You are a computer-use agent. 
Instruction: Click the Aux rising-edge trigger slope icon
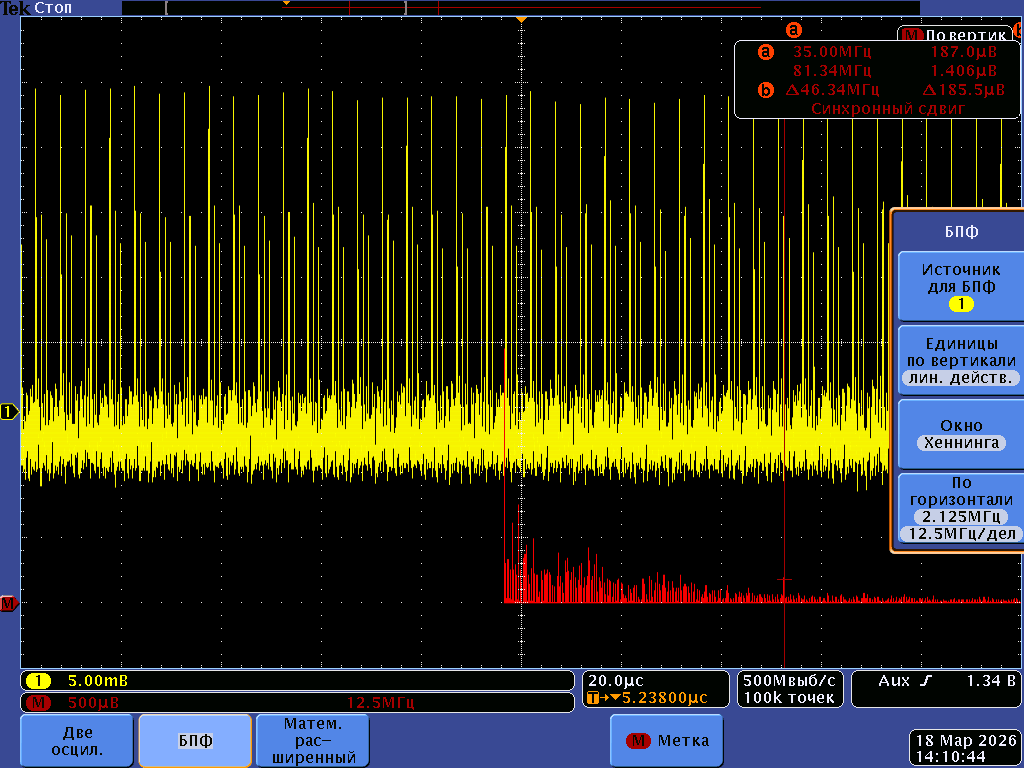click(x=925, y=681)
